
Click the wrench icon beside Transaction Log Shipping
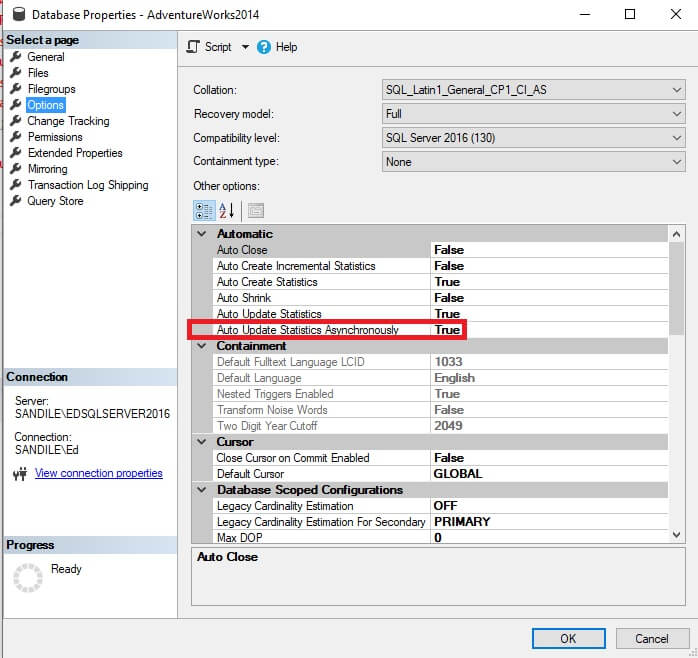coord(16,185)
